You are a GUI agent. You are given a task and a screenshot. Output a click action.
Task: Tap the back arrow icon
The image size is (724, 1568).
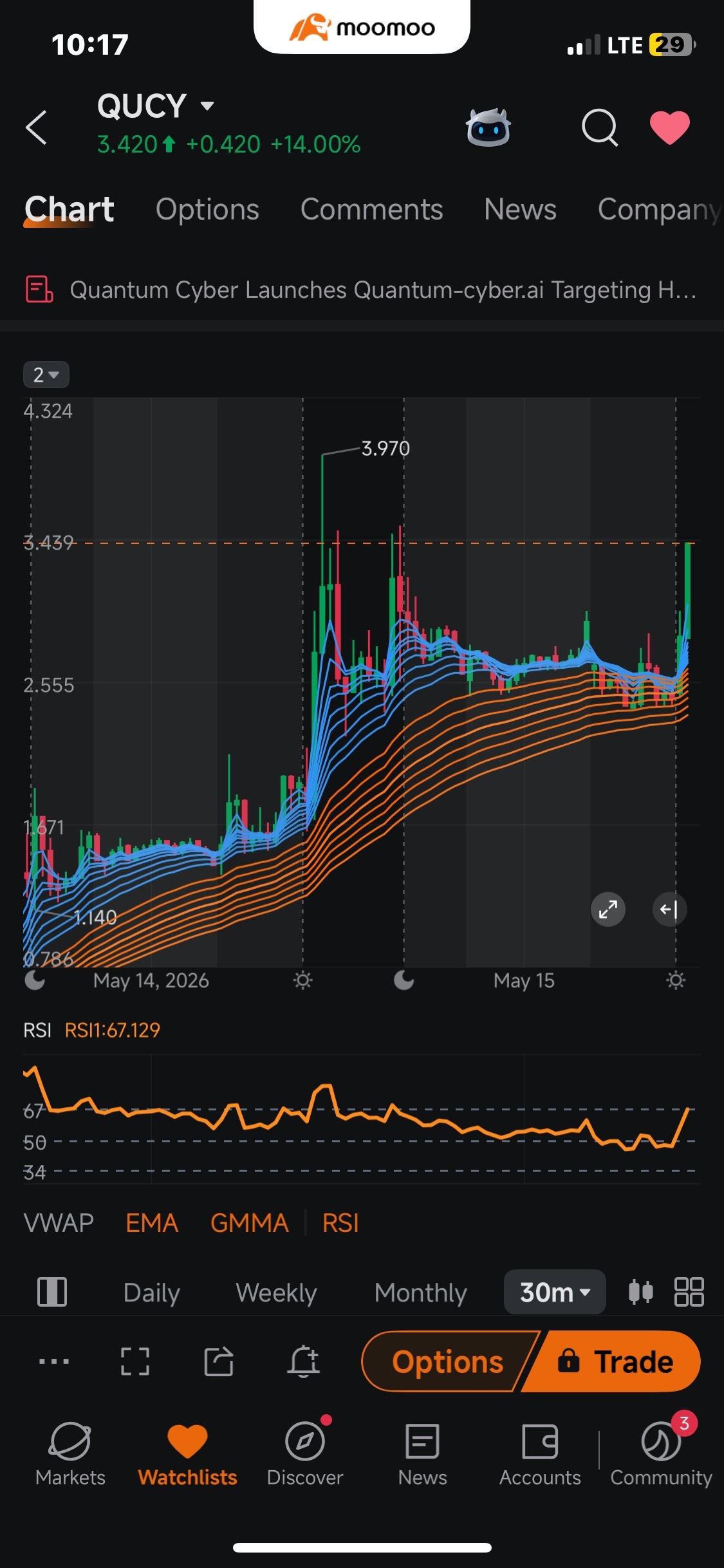(37, 127)
